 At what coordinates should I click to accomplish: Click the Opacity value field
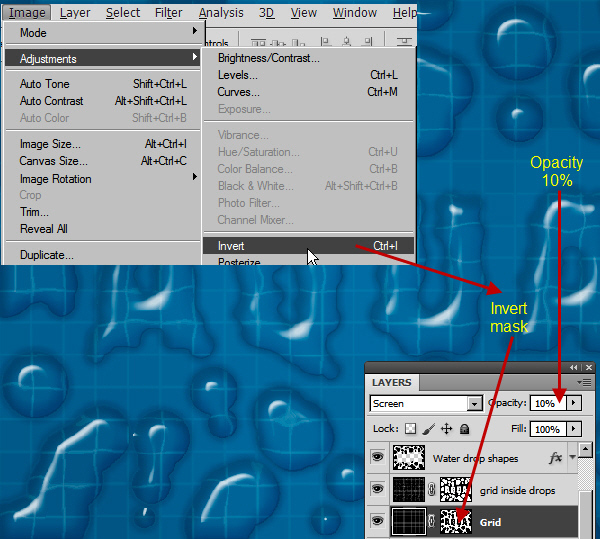[546, 404]
